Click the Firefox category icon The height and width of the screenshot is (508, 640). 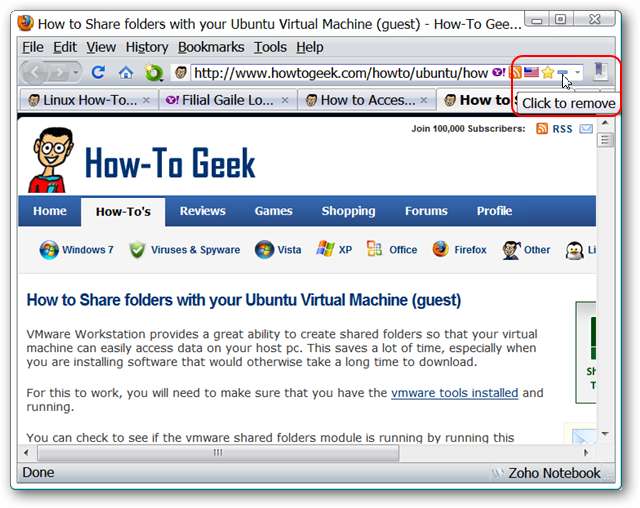(440, 249)
